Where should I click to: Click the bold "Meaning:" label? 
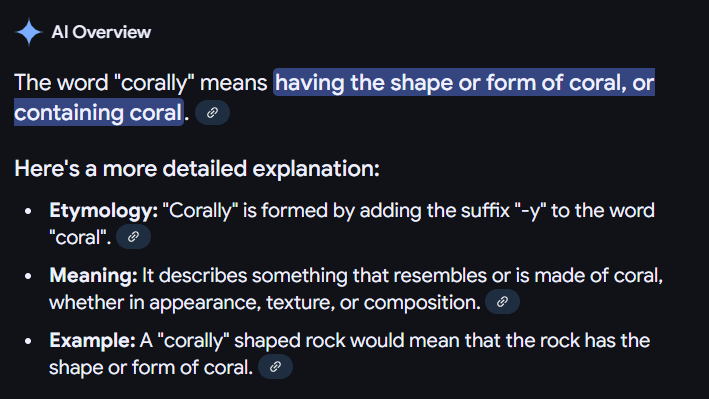(93, 276)
